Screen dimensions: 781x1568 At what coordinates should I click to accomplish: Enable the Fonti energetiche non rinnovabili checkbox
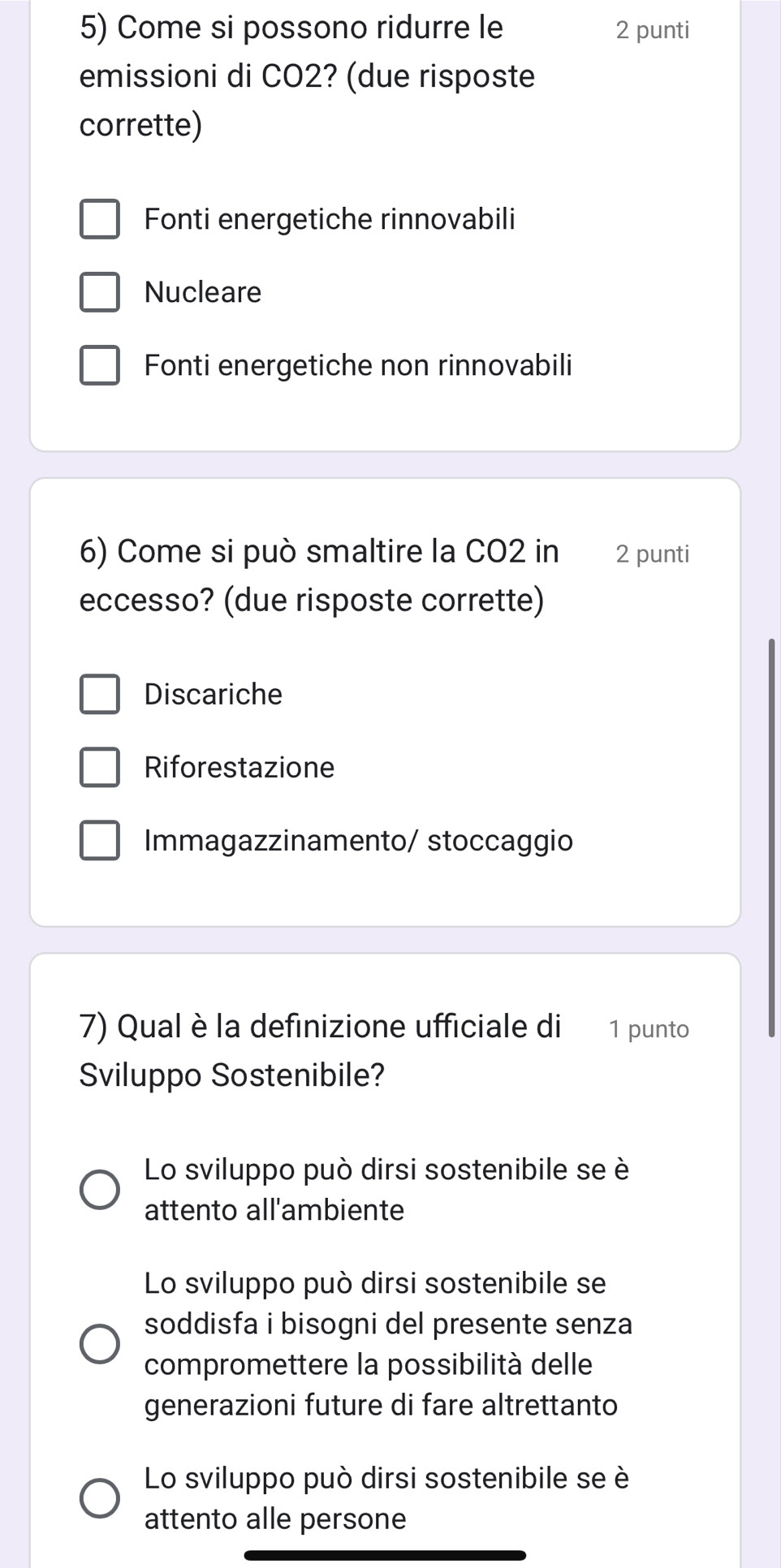[x=100, y=365]
